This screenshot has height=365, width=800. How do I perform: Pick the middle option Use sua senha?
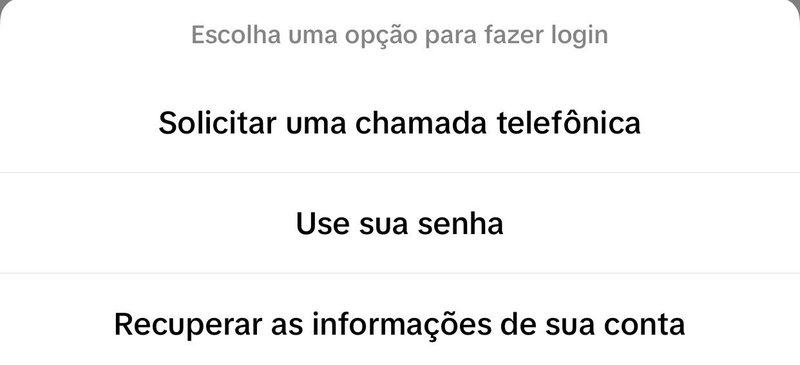(x=400, y=224)
